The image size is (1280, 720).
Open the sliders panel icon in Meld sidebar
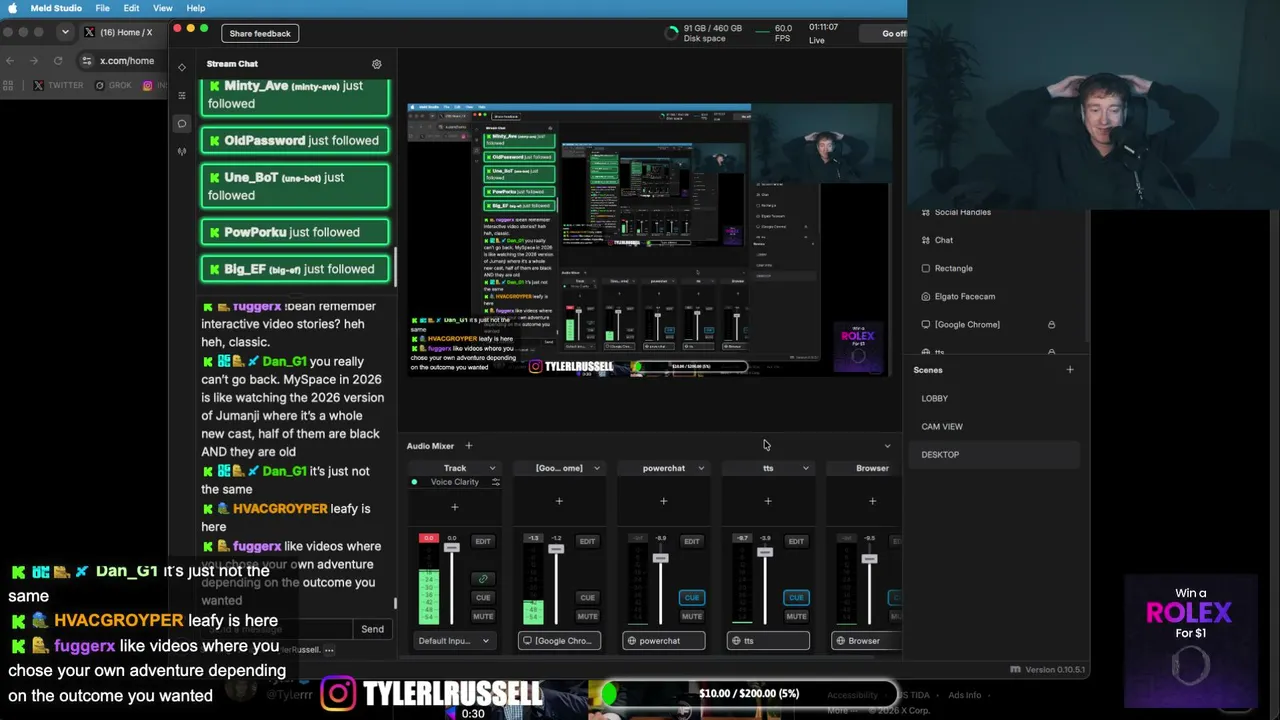[182, 95]
